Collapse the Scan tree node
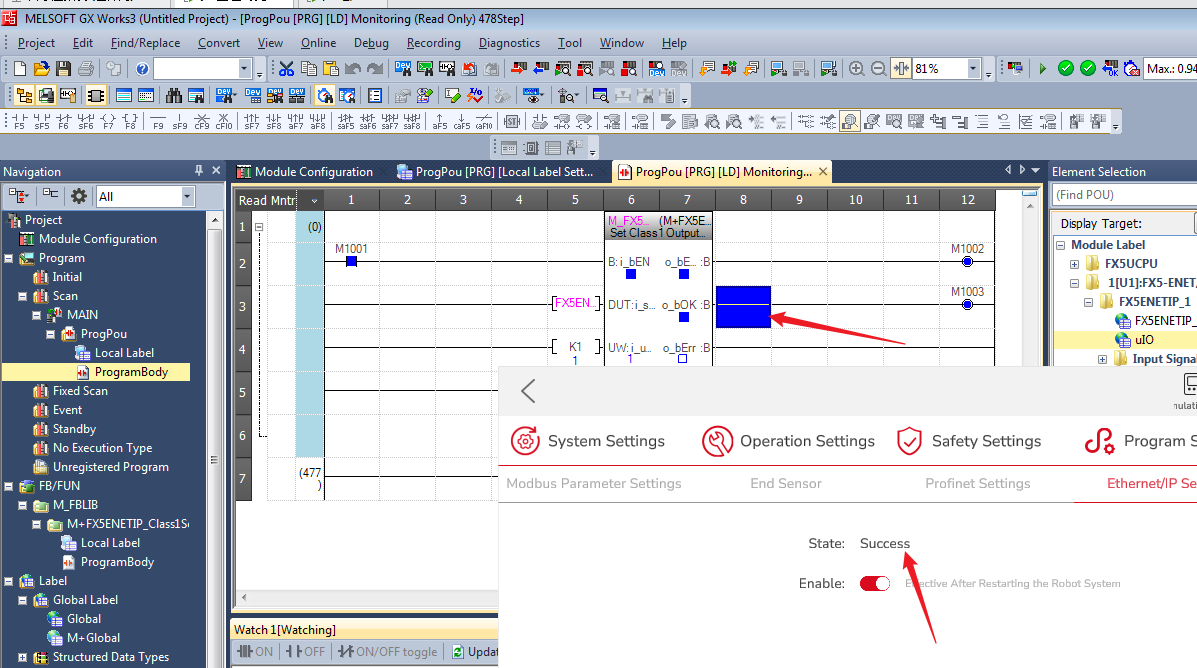 (x=24, y=296)
